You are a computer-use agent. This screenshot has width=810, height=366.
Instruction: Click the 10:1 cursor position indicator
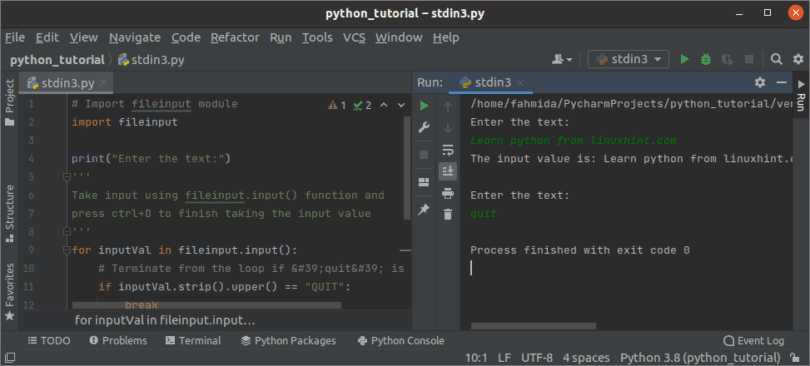tap(476, 358)
